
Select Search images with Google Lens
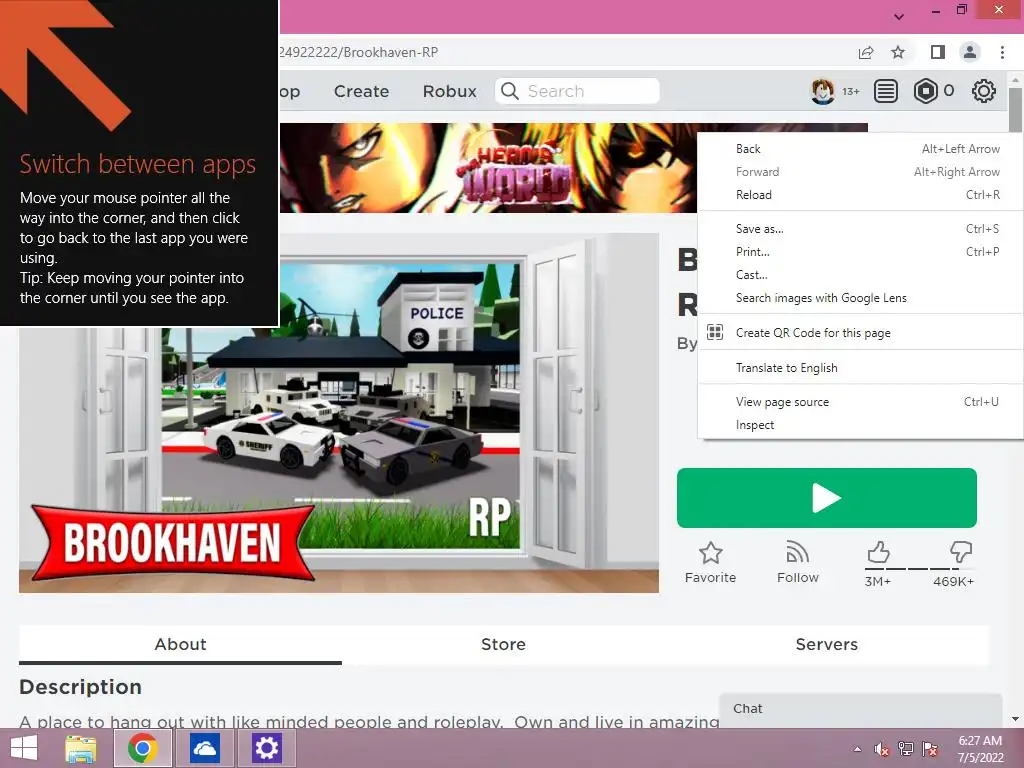(x=860, y=298)
